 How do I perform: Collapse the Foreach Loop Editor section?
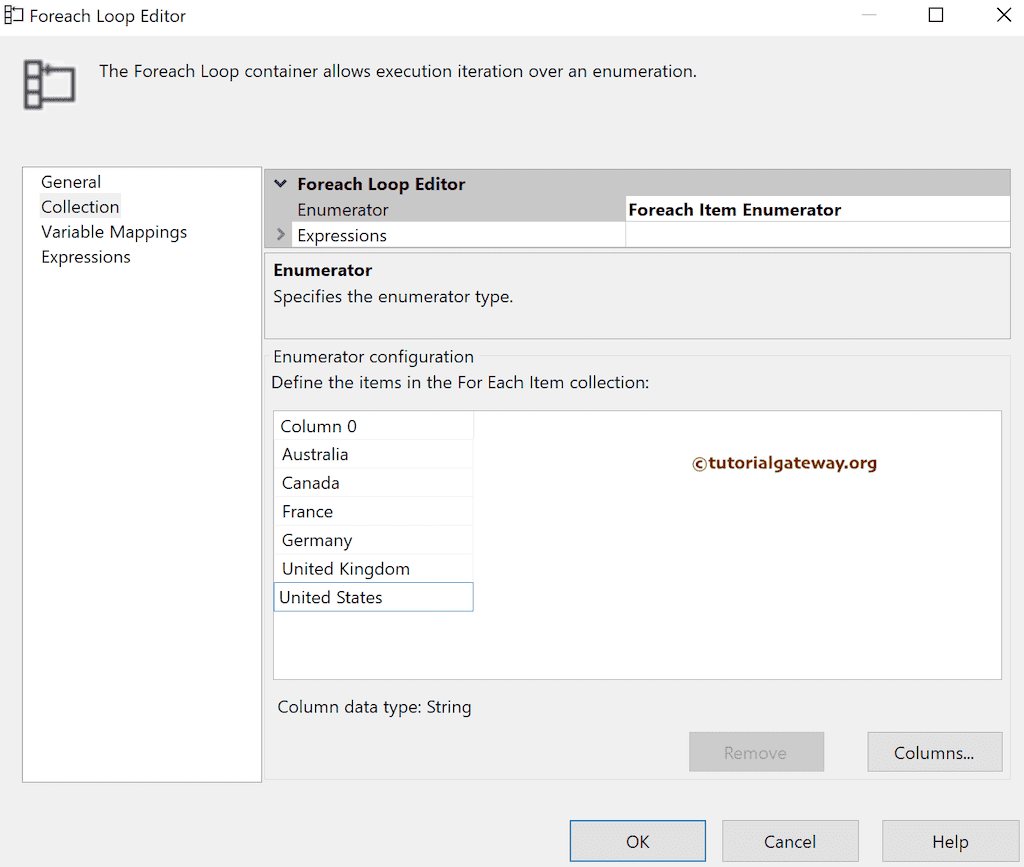[x=280, y=184]
